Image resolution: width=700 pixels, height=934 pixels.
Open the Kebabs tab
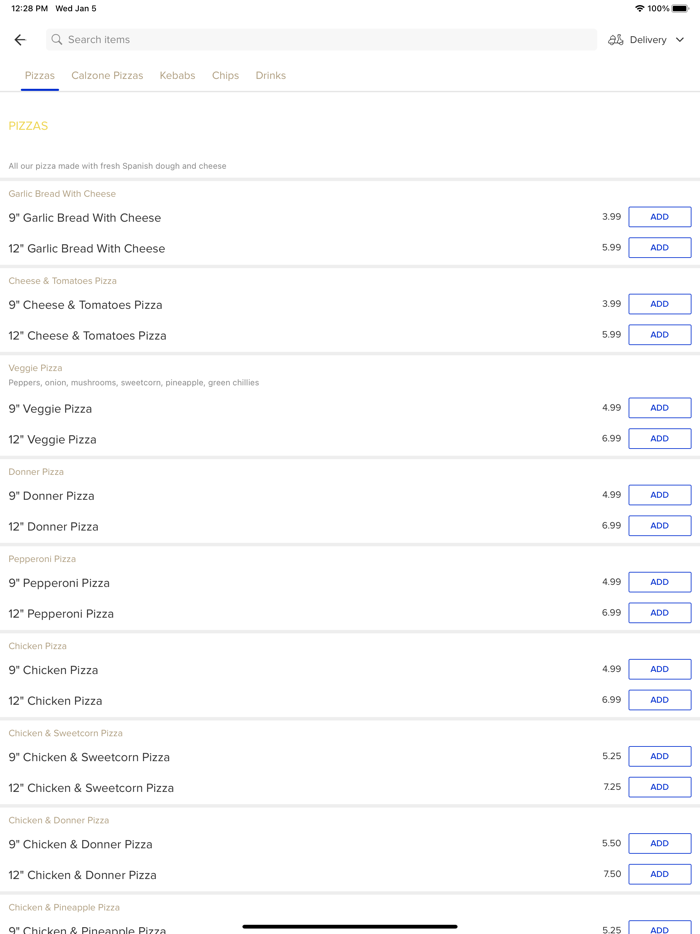coord(177,76)
